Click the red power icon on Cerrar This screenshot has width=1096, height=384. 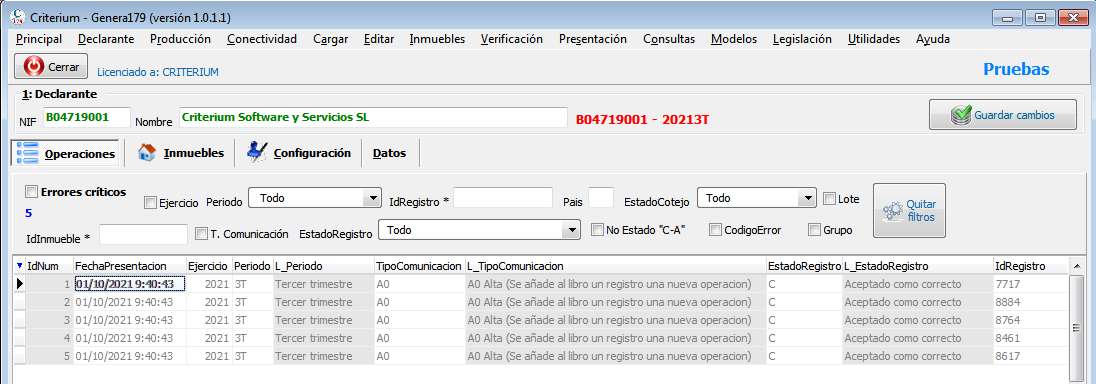[34, 66]
